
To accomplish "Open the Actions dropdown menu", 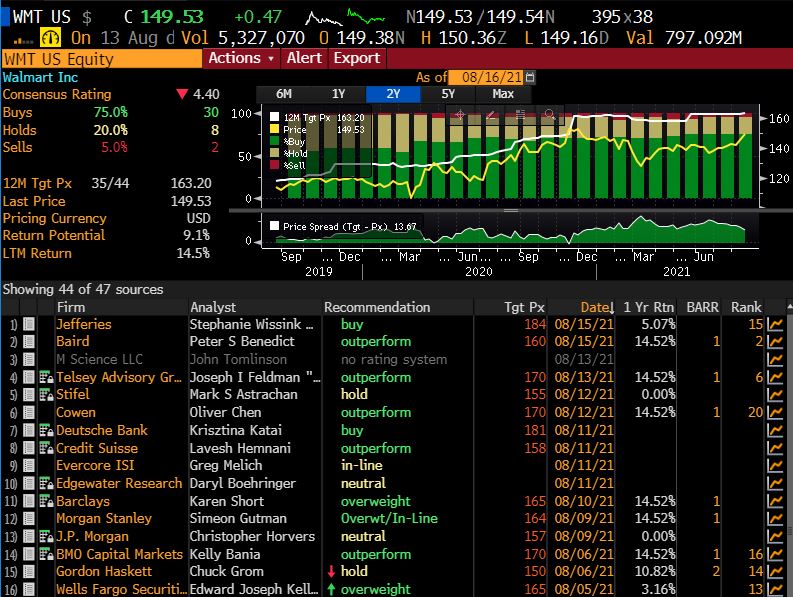I will point(241,58).
